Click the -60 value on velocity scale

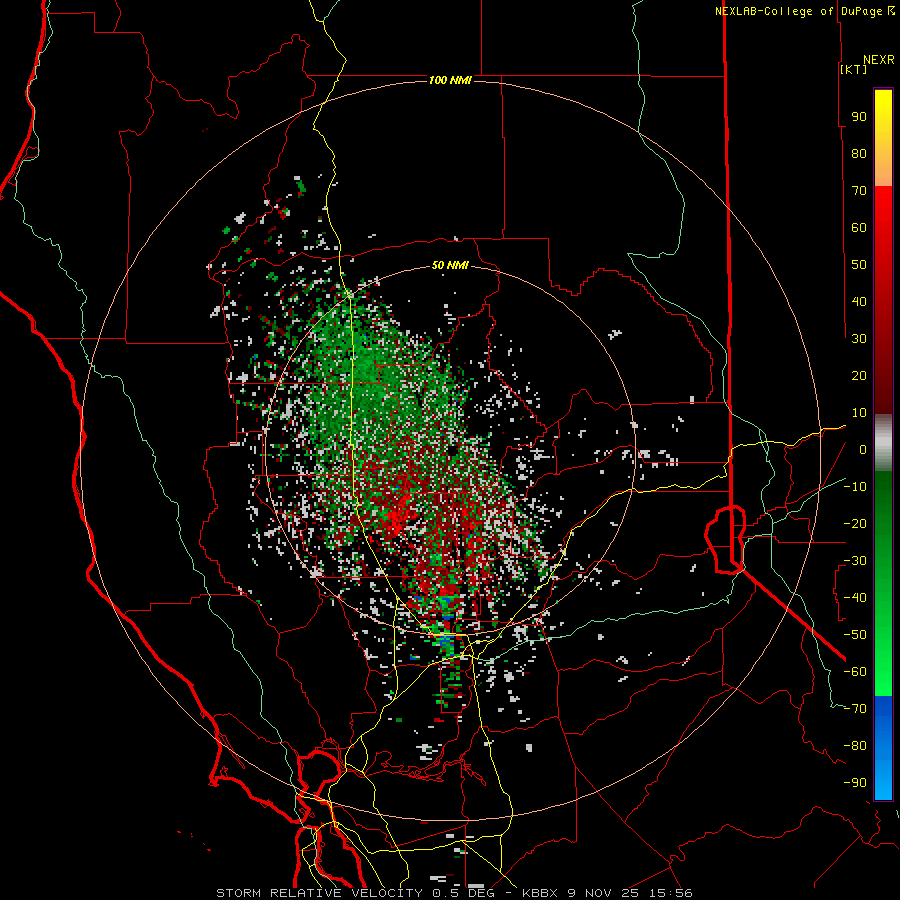[855, 672]
